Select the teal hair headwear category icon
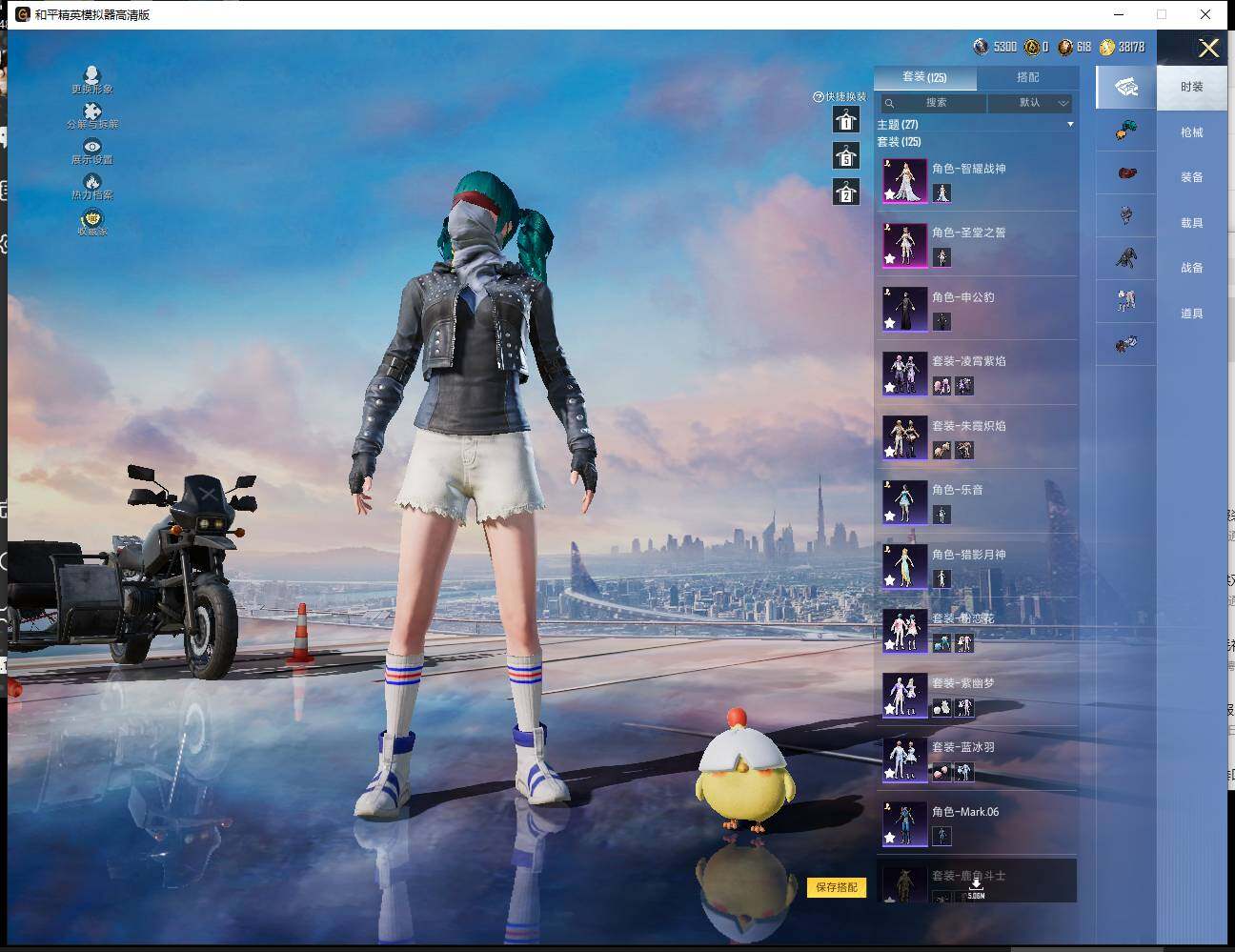 point(1126,131)
